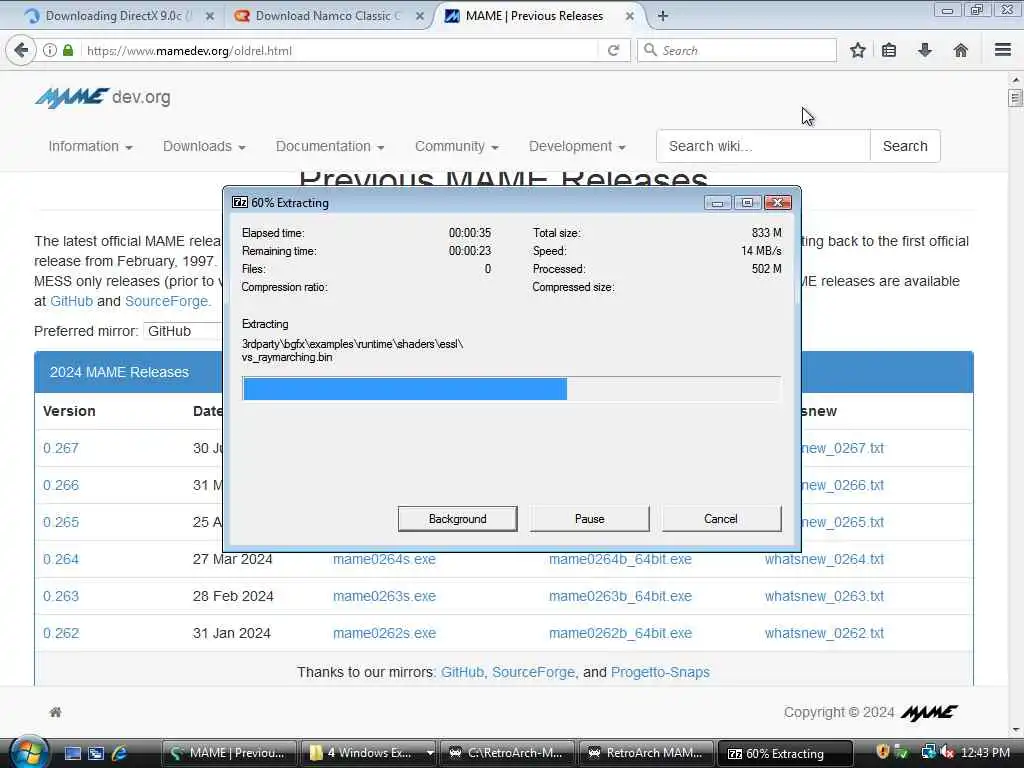Click the footer home icon
The height and width of the screenshot is (768, 1024).
pos(56,712)
